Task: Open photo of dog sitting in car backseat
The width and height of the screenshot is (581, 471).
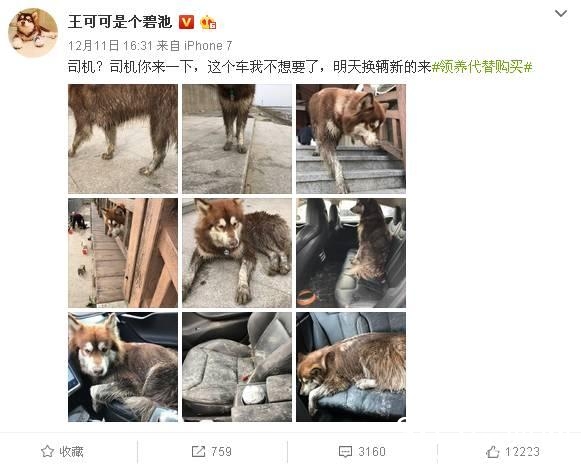Action: 351,253
